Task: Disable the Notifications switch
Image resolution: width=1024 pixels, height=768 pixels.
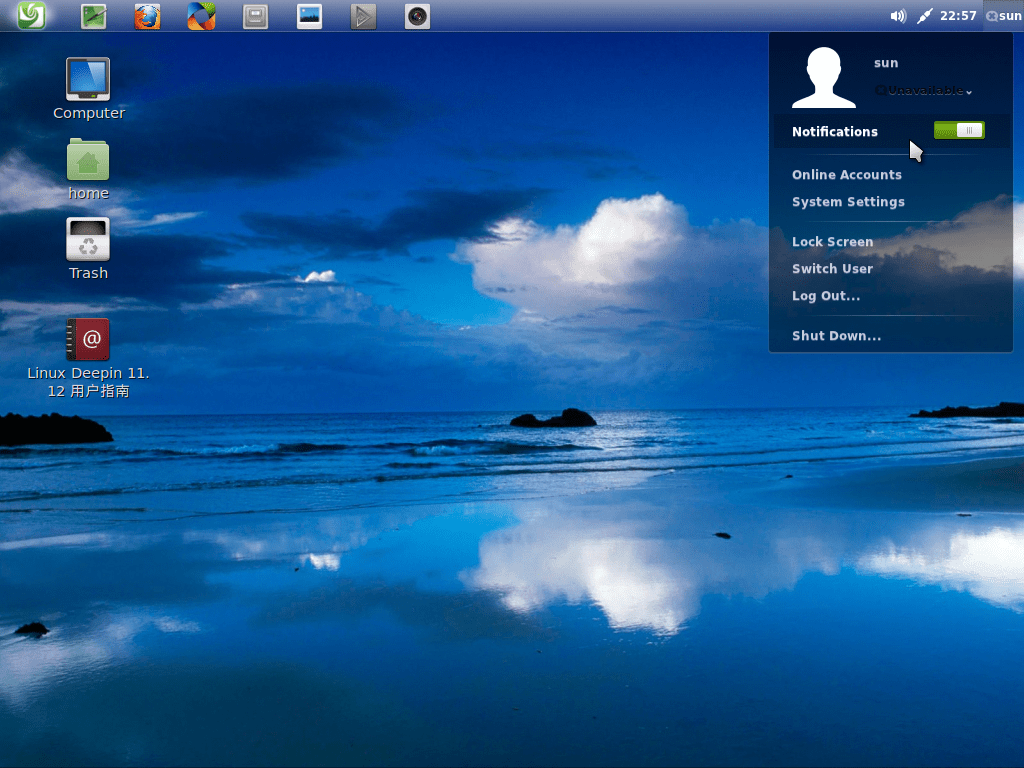Action: click(958, 130)
